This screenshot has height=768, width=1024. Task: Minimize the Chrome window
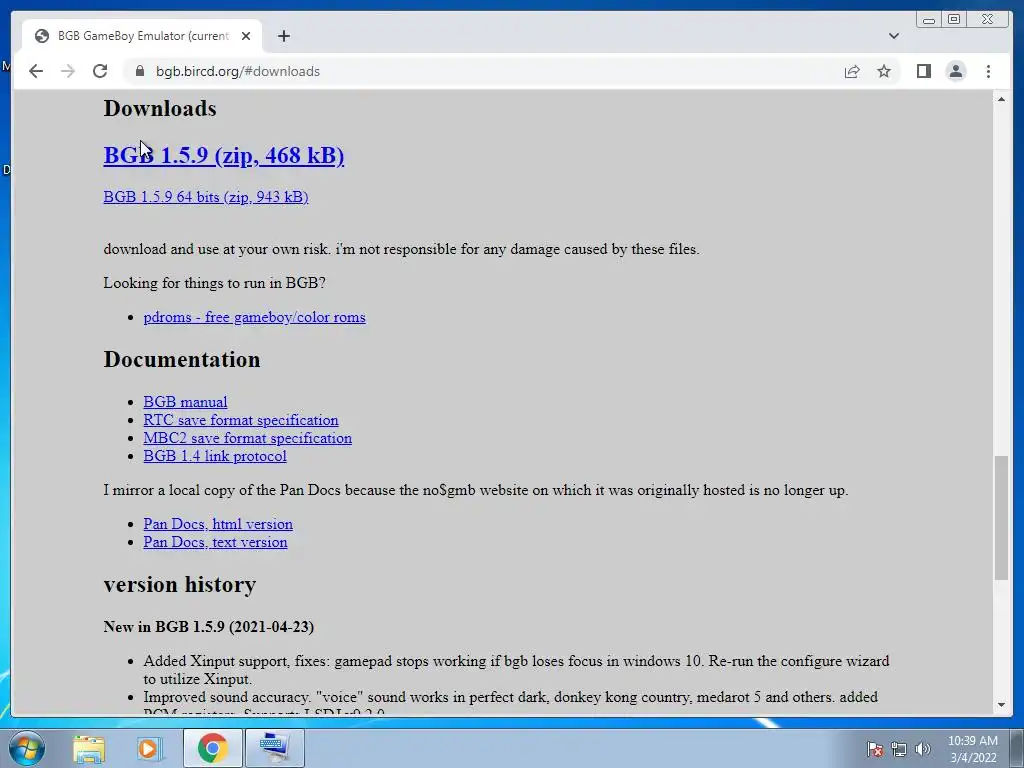(x=929, y=20)
